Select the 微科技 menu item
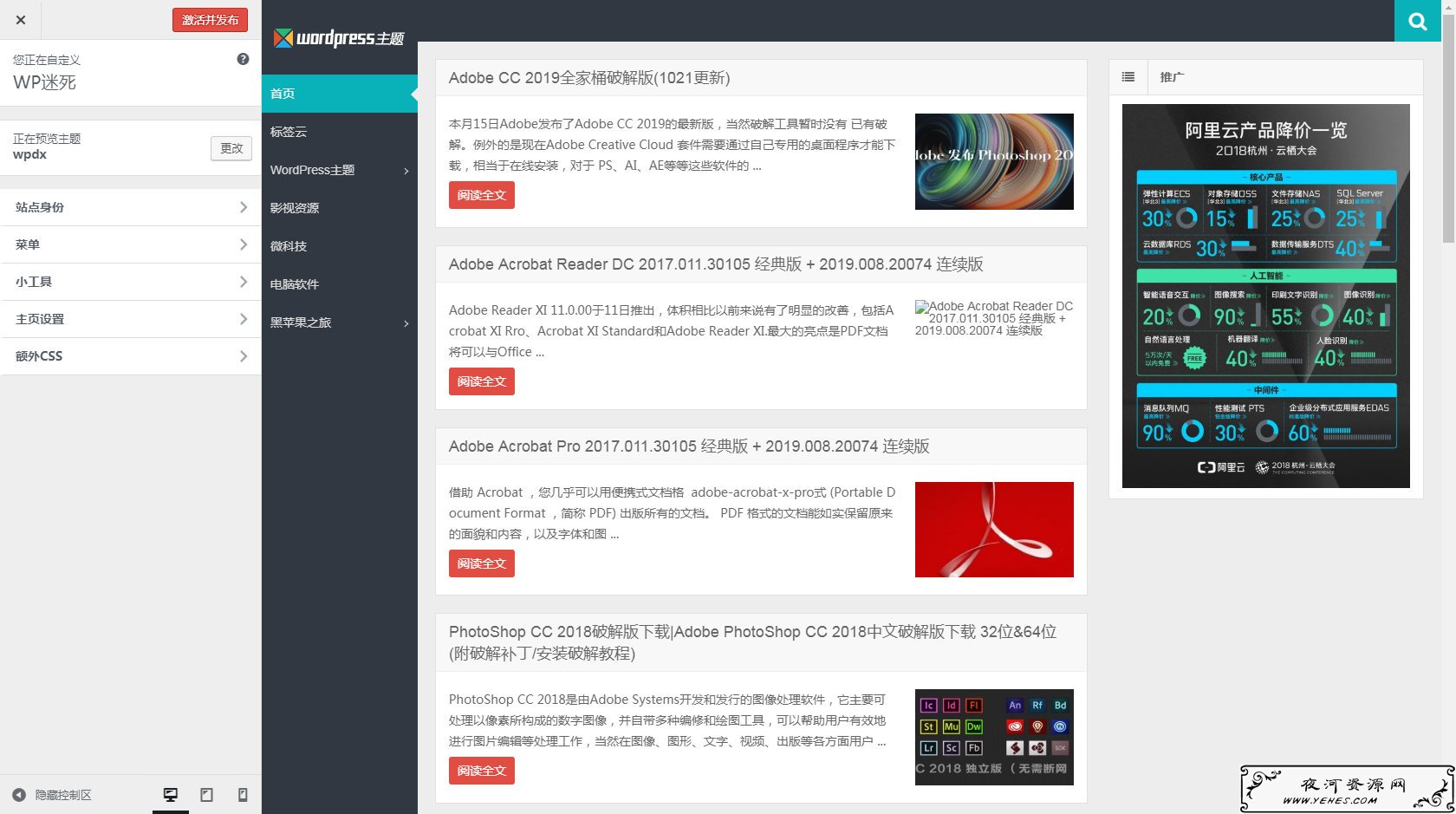1456x814 pixels. pyautogui.click(x=340, y=246)
